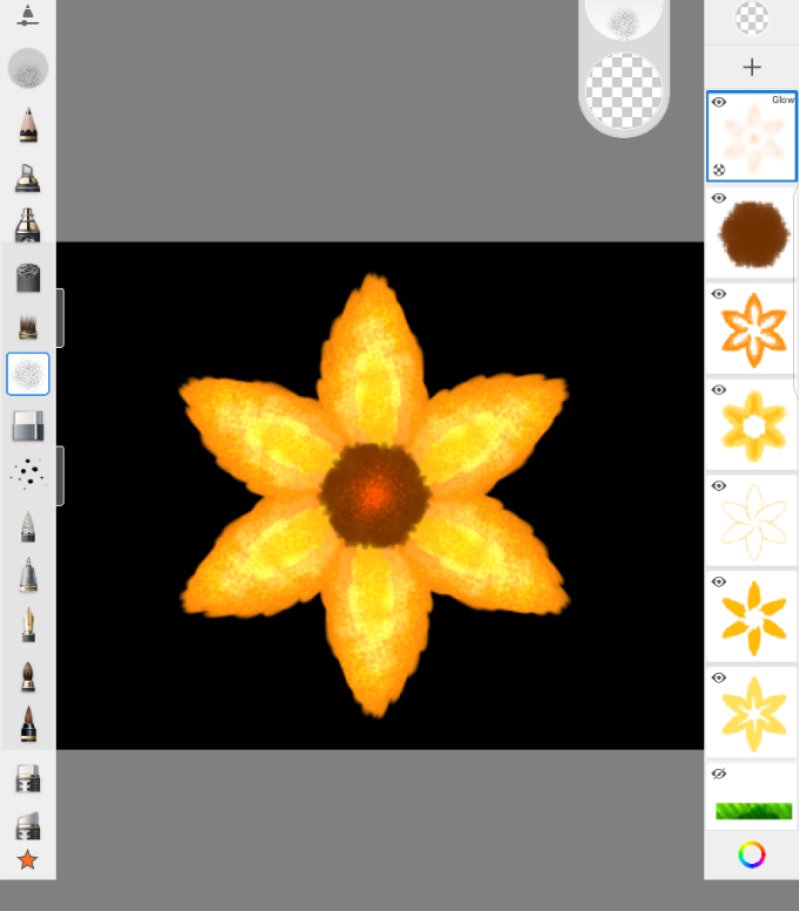Select the second flat synthetic brush above star
The image size is (799, 911).
[x=28, y=826]
